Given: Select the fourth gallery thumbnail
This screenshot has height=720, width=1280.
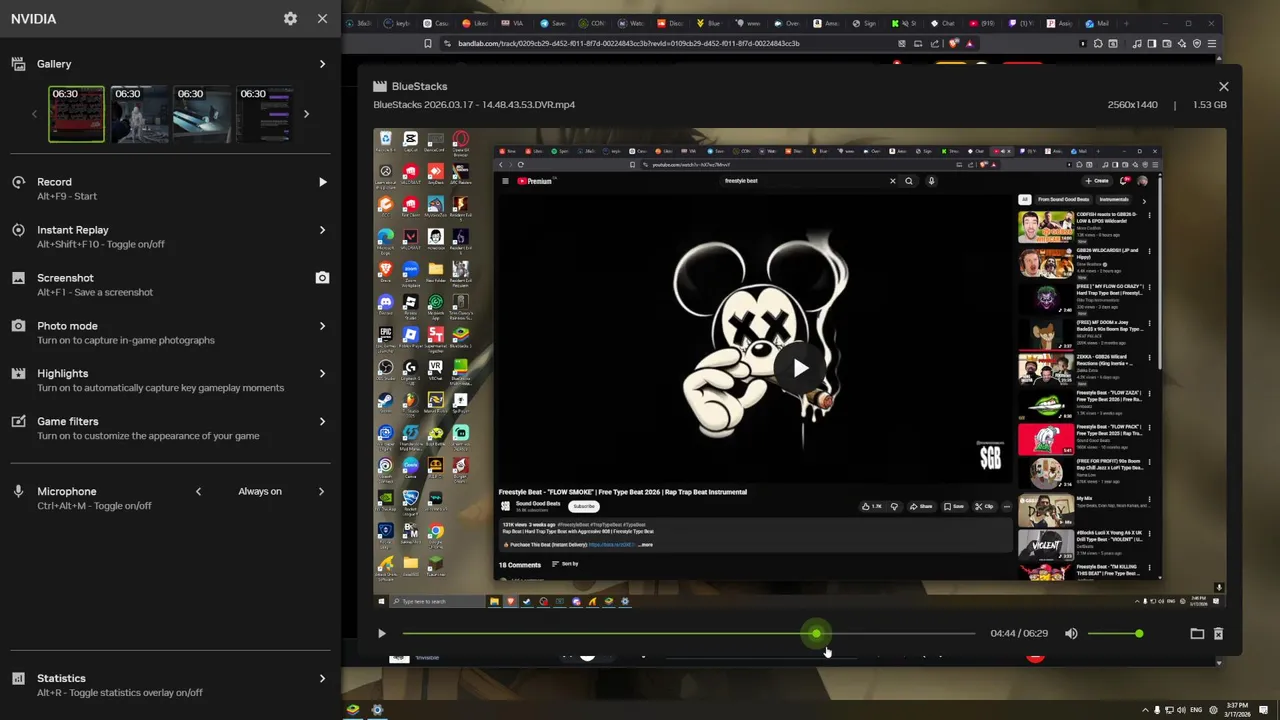Looking at the screenshot, I should click(x=265, y=113).
